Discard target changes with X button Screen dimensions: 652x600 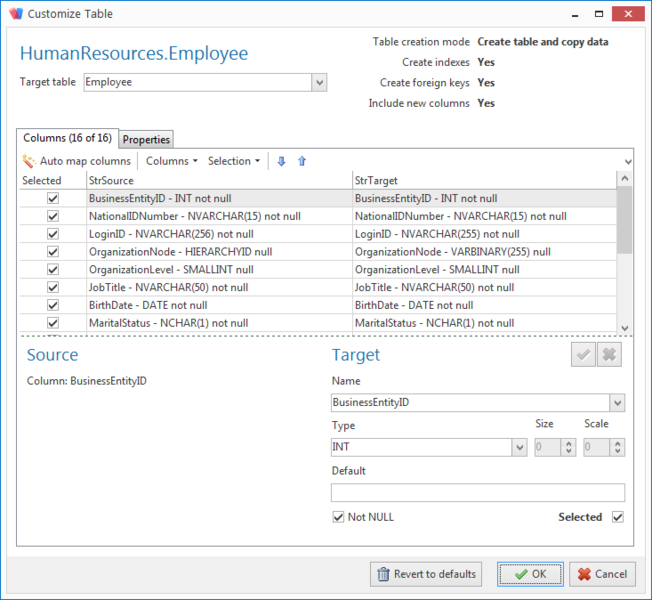click(609, 355)
